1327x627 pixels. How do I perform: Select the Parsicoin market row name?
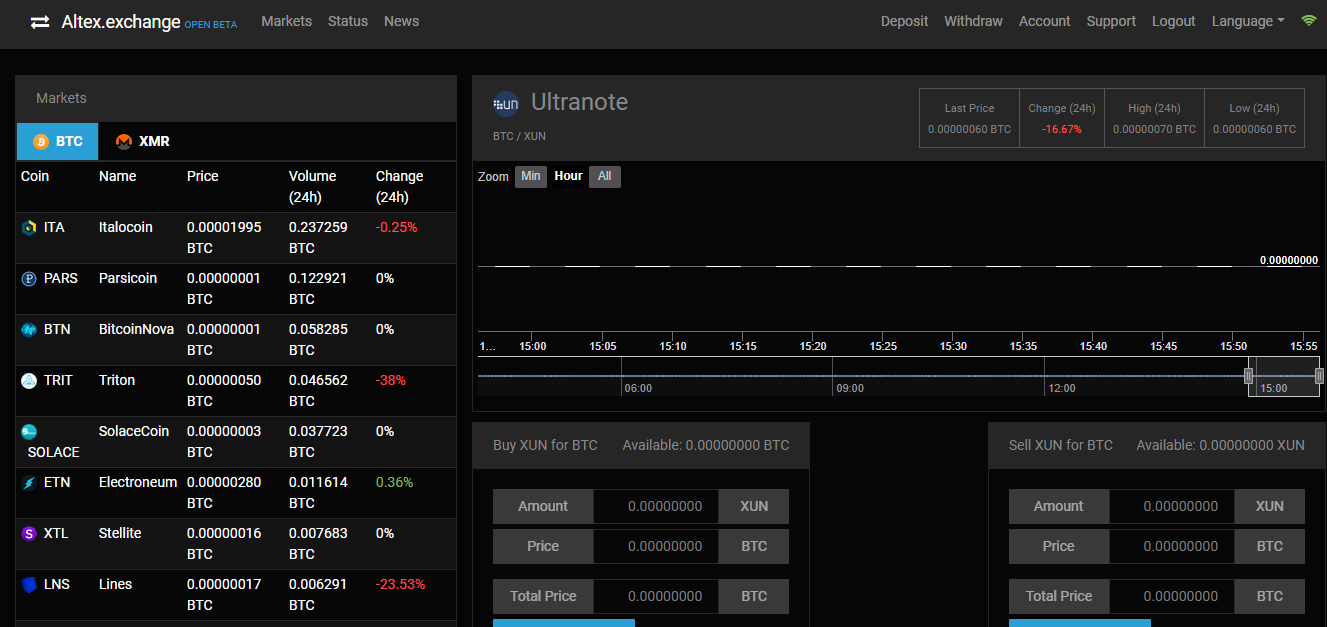click(128, 279)
